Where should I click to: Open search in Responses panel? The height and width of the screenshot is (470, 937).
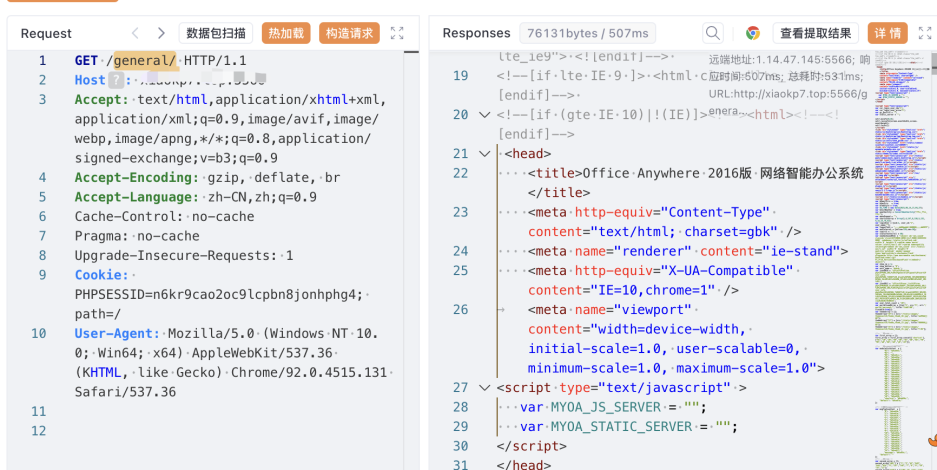712,33
